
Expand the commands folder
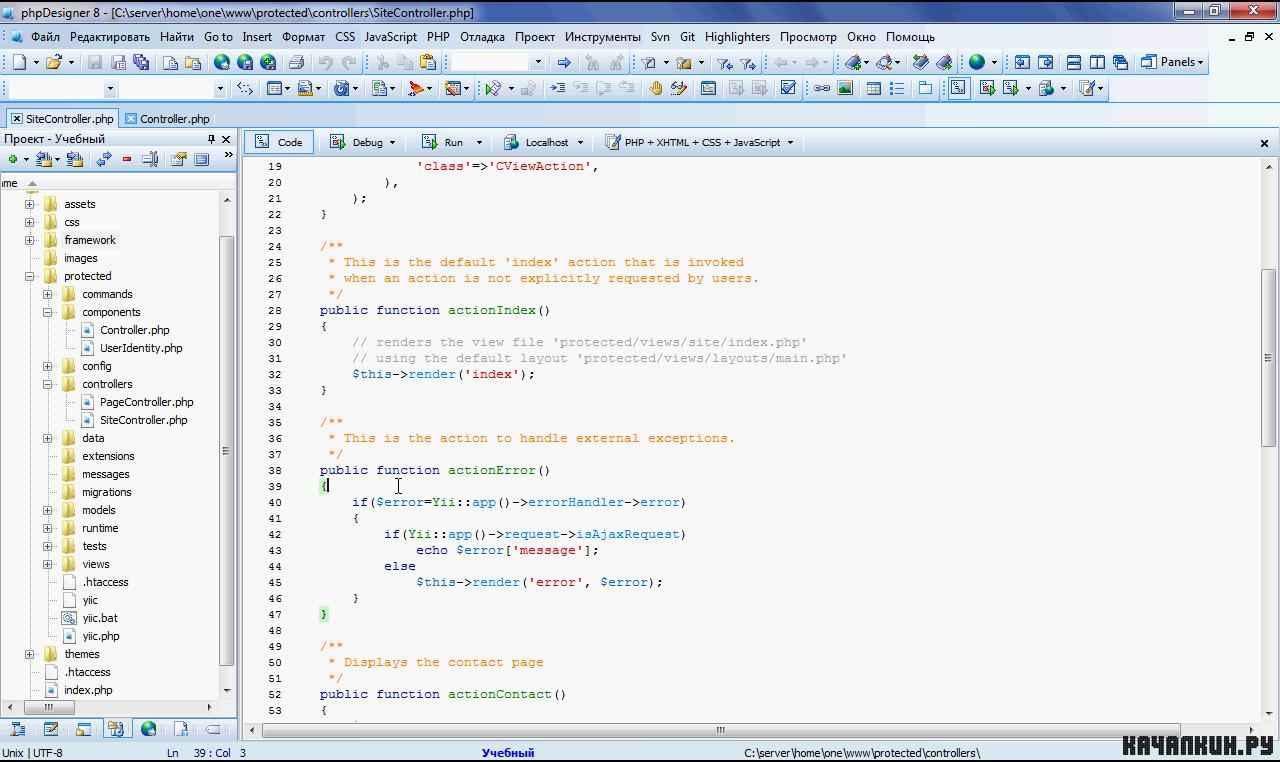point(48,294)
